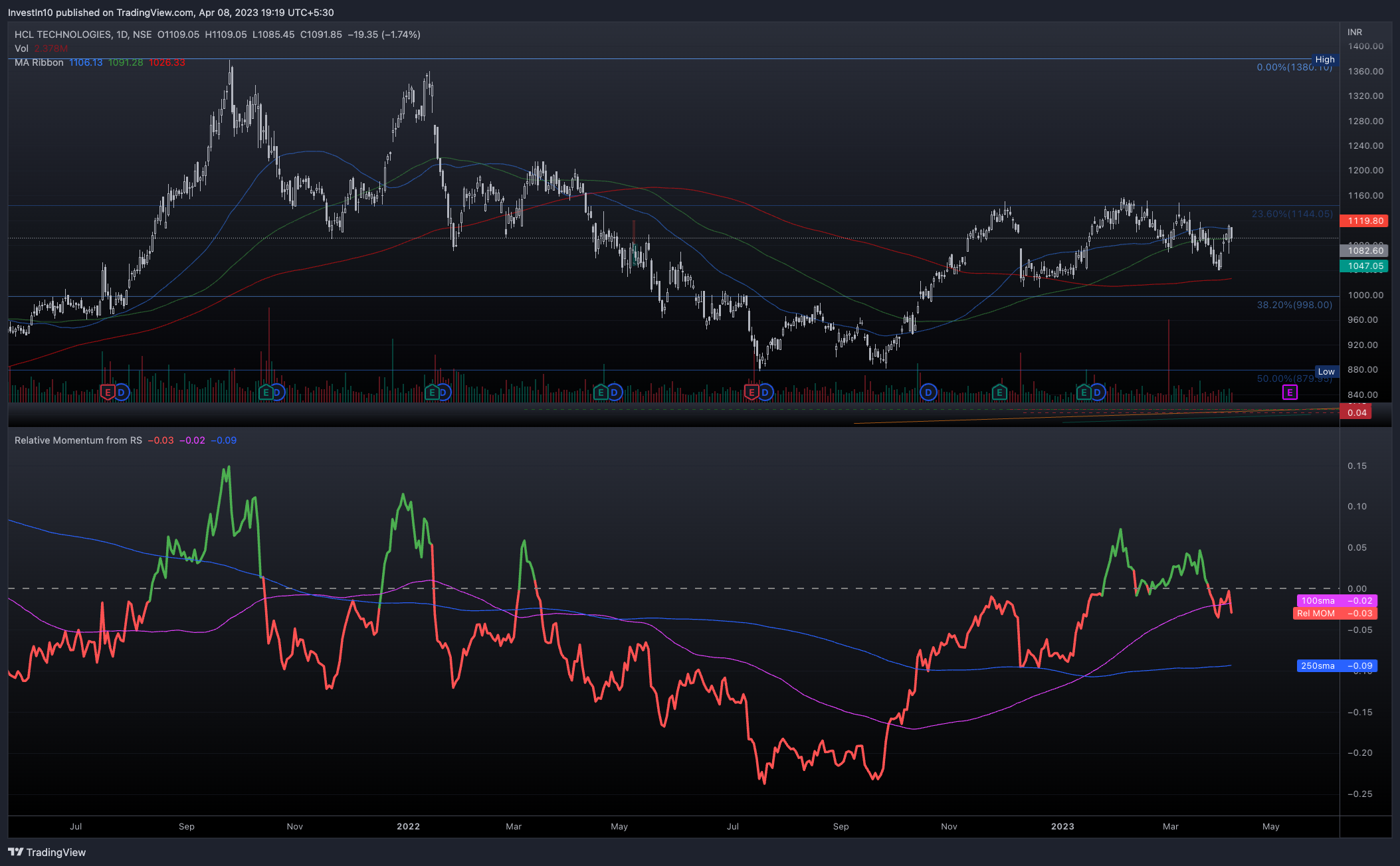
Task: Click the red 1026.33 MA Ribbon value
Action: point(167,62)
